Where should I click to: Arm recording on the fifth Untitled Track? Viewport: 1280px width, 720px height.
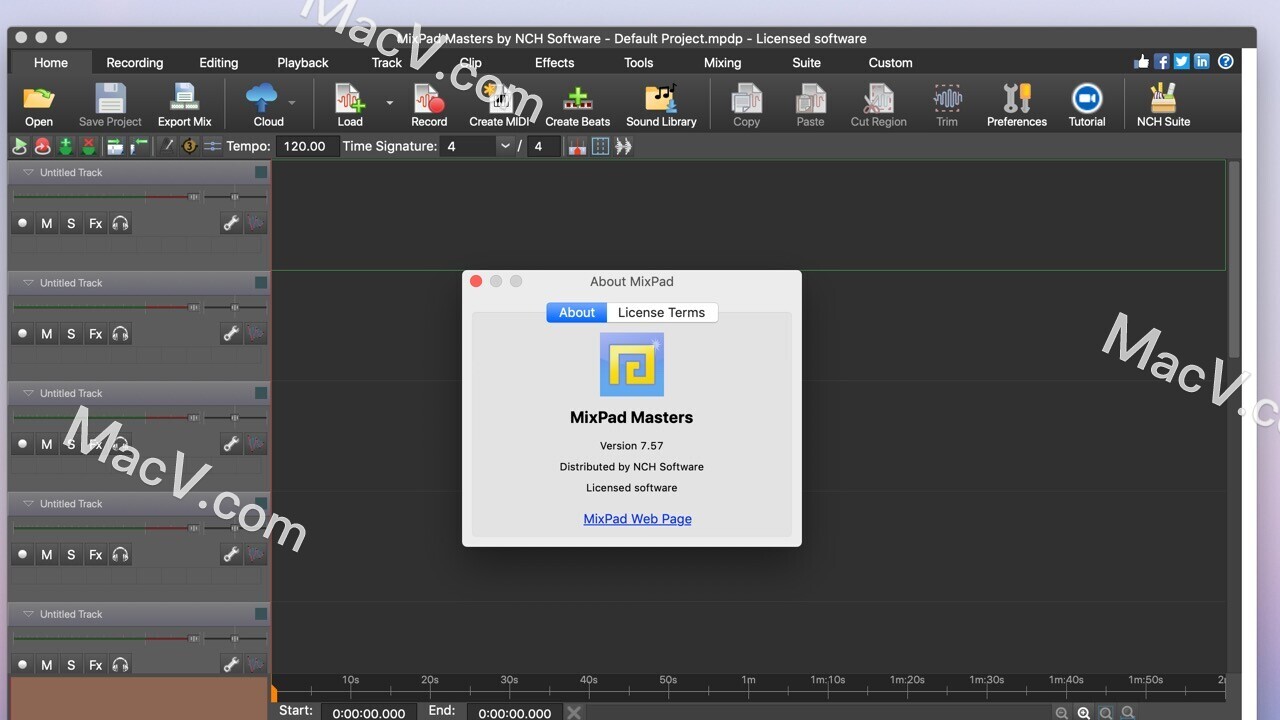(x=22, y=665)
